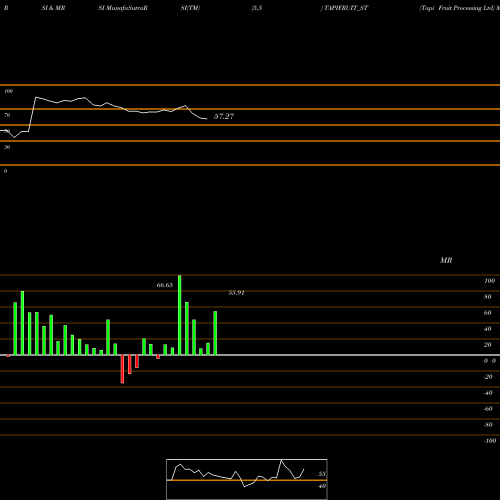Viewport: 500px width, 500px height.
Task: Click the RSI value label 57.27
Action: click(x=224, y=116)
